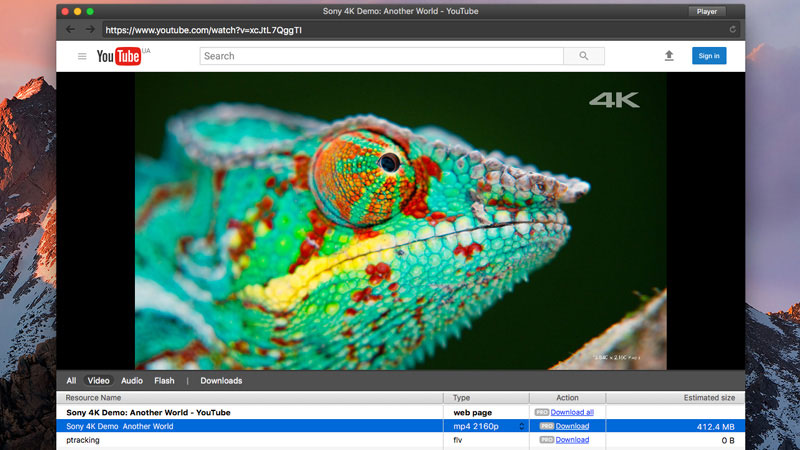Sort by Estimated size column header
Image resolution: width=800 pixels, height=450 pixels.
pyautogui.click(x=675, y=397)
